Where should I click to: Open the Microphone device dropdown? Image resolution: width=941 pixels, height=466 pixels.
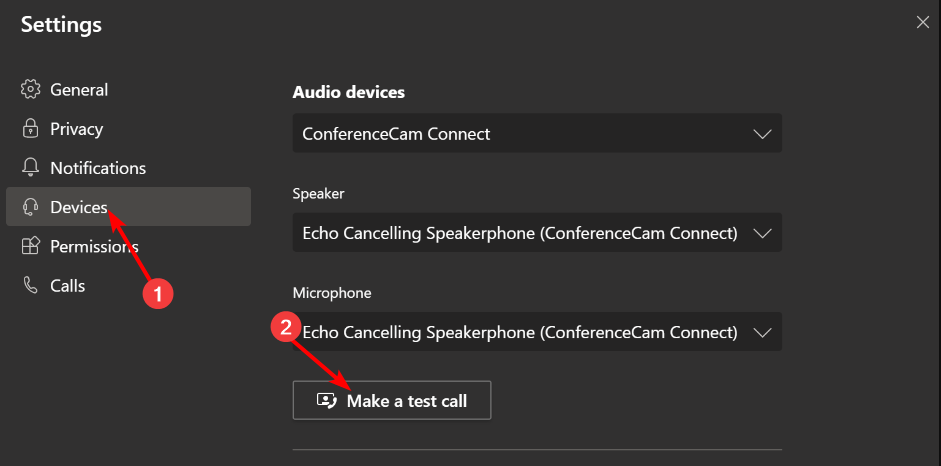537,332
